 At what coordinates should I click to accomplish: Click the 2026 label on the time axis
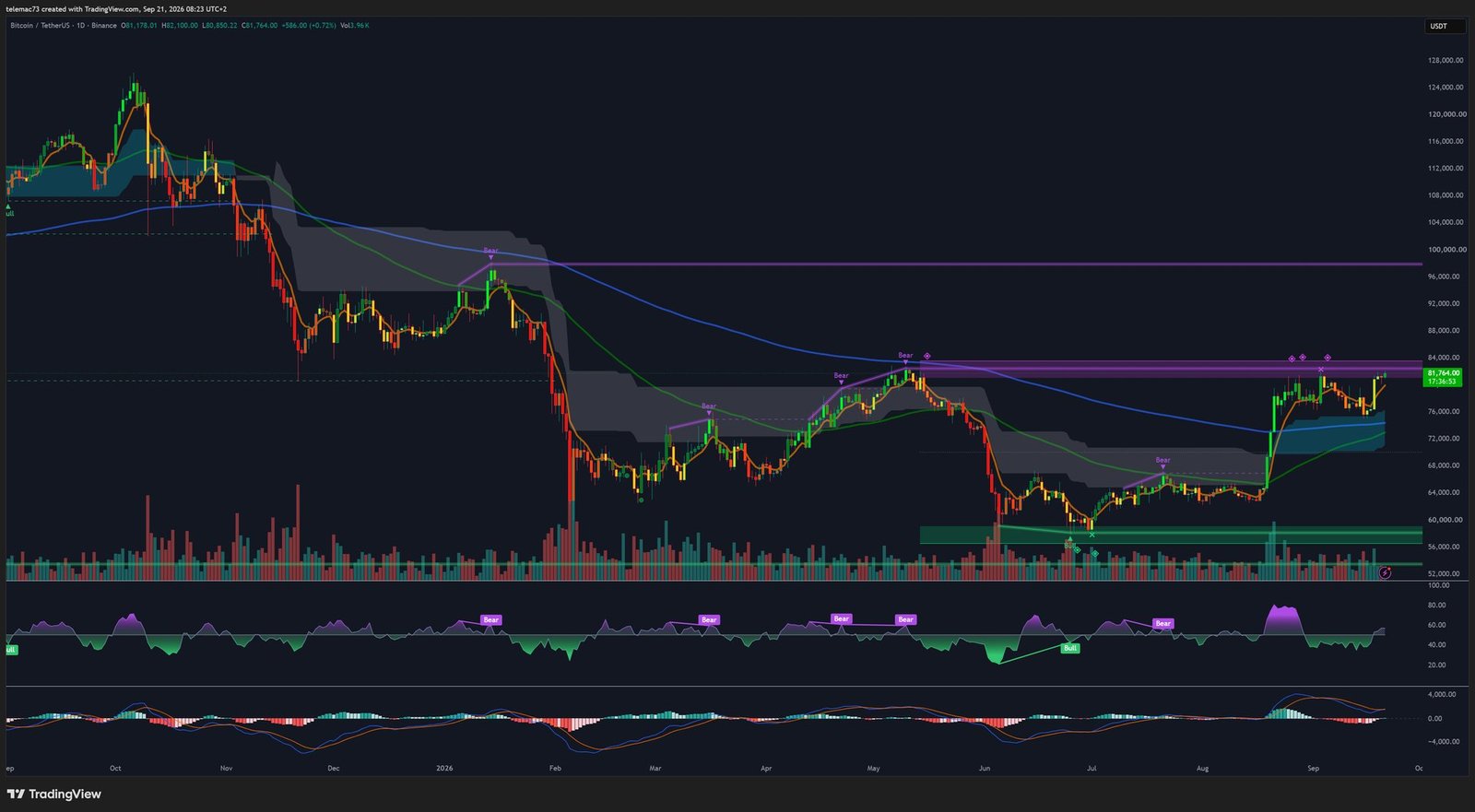[x=444, y=768]
